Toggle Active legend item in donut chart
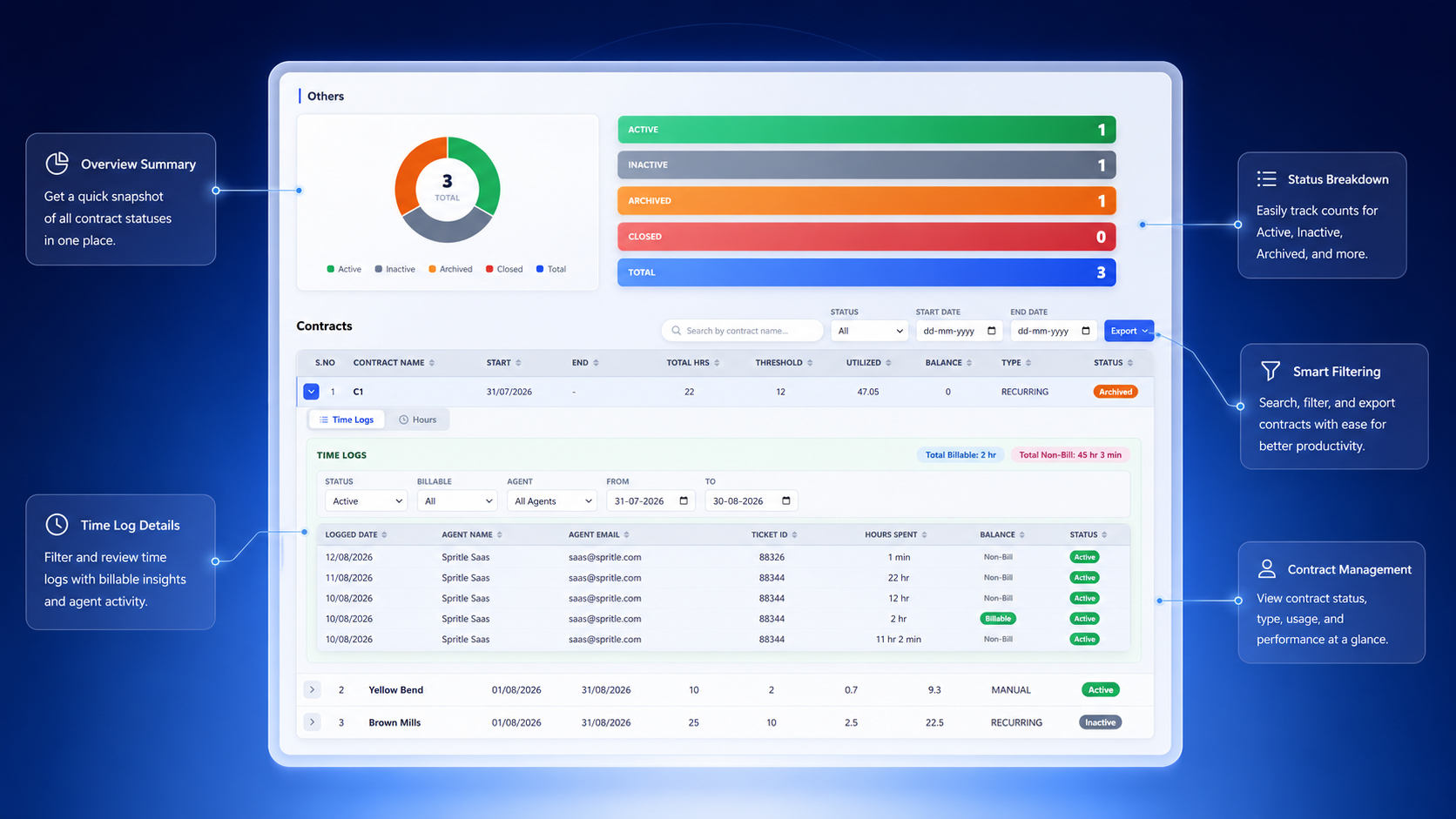The width and height of the screenshot is (1456, 819). (x=344, y=269)
